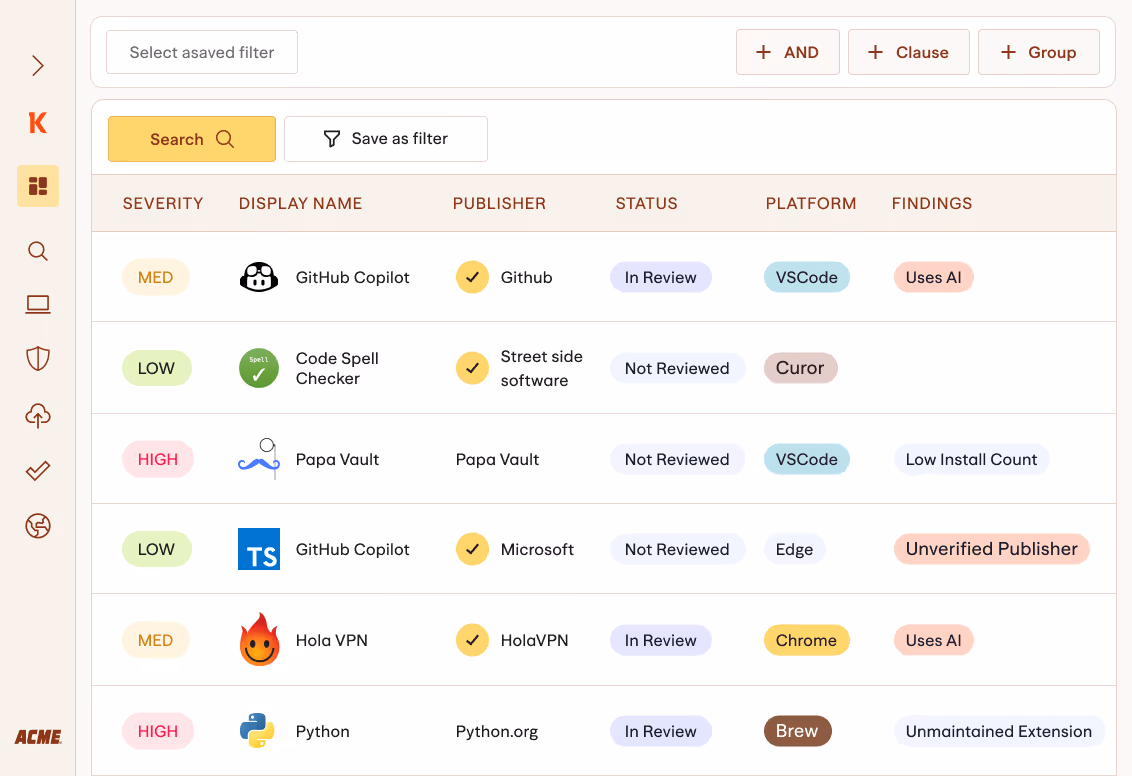The width and height of the screenshot is (1132, 776).
Task: Click Not Reviewed status for Code Spell Checker
Action: click(677, 368)
